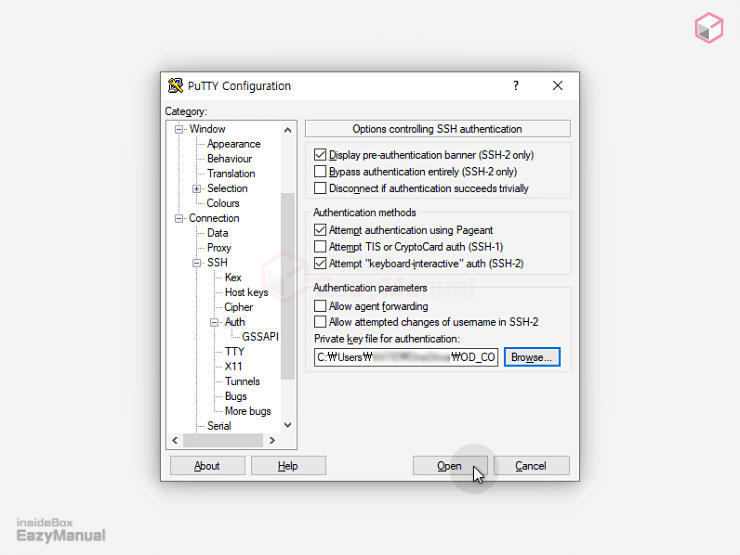Toggle Attempt authentication using Pageant
This screenshot has width=740, height=555.
tap(320, 230)
